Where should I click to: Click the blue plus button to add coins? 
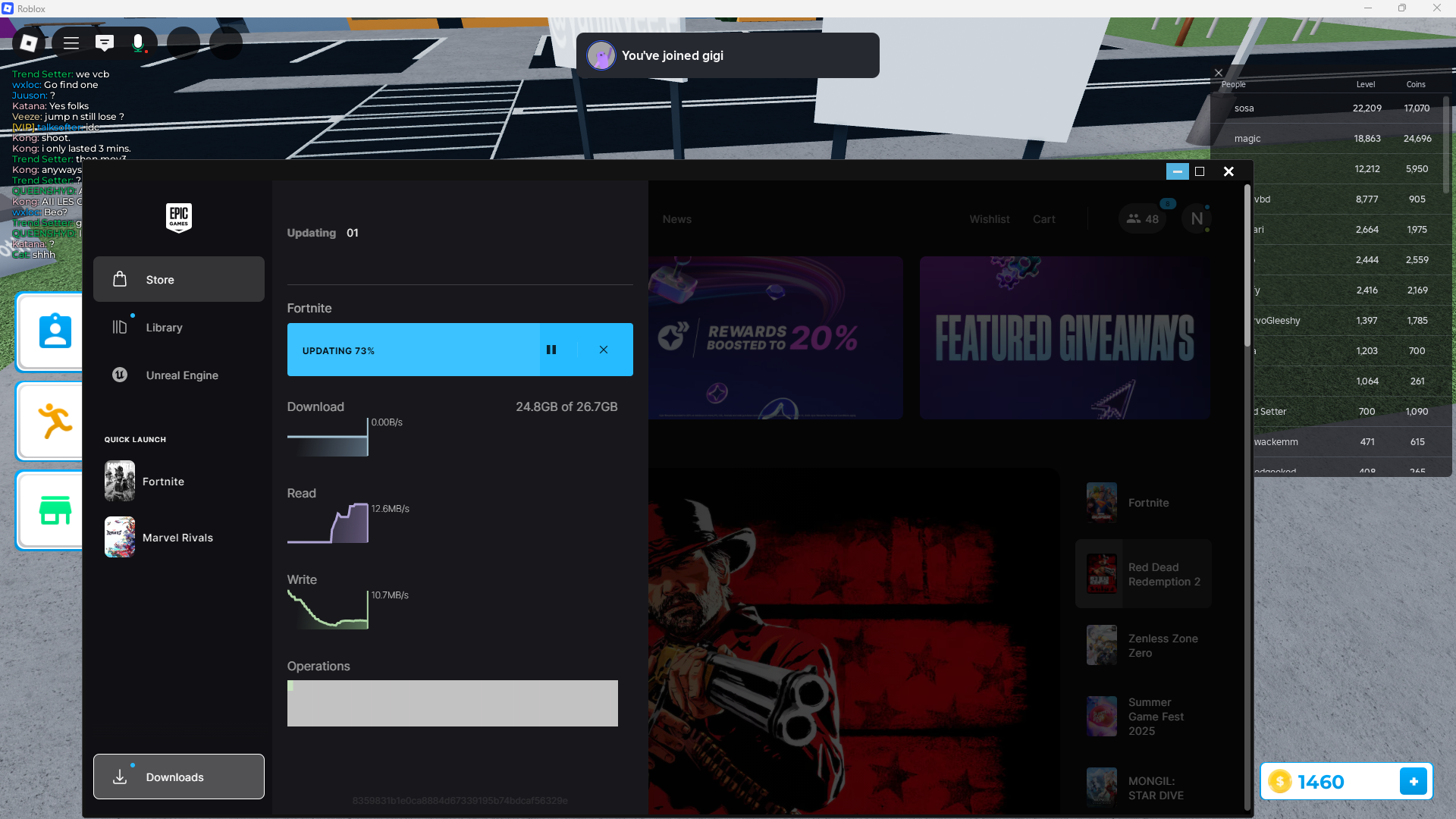point(1414,781)
